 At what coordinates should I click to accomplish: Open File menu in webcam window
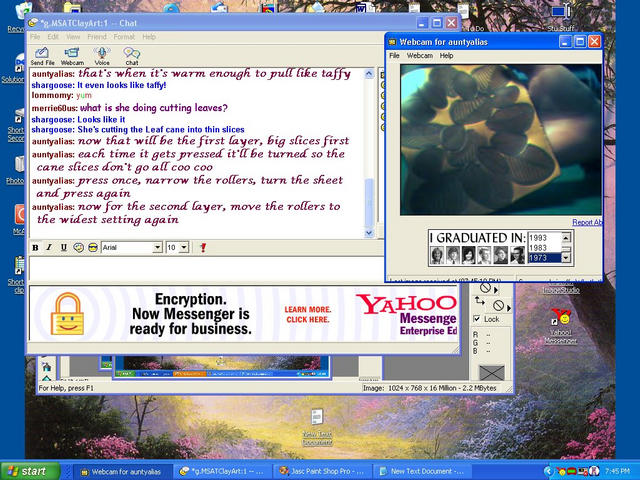point(394,56)
